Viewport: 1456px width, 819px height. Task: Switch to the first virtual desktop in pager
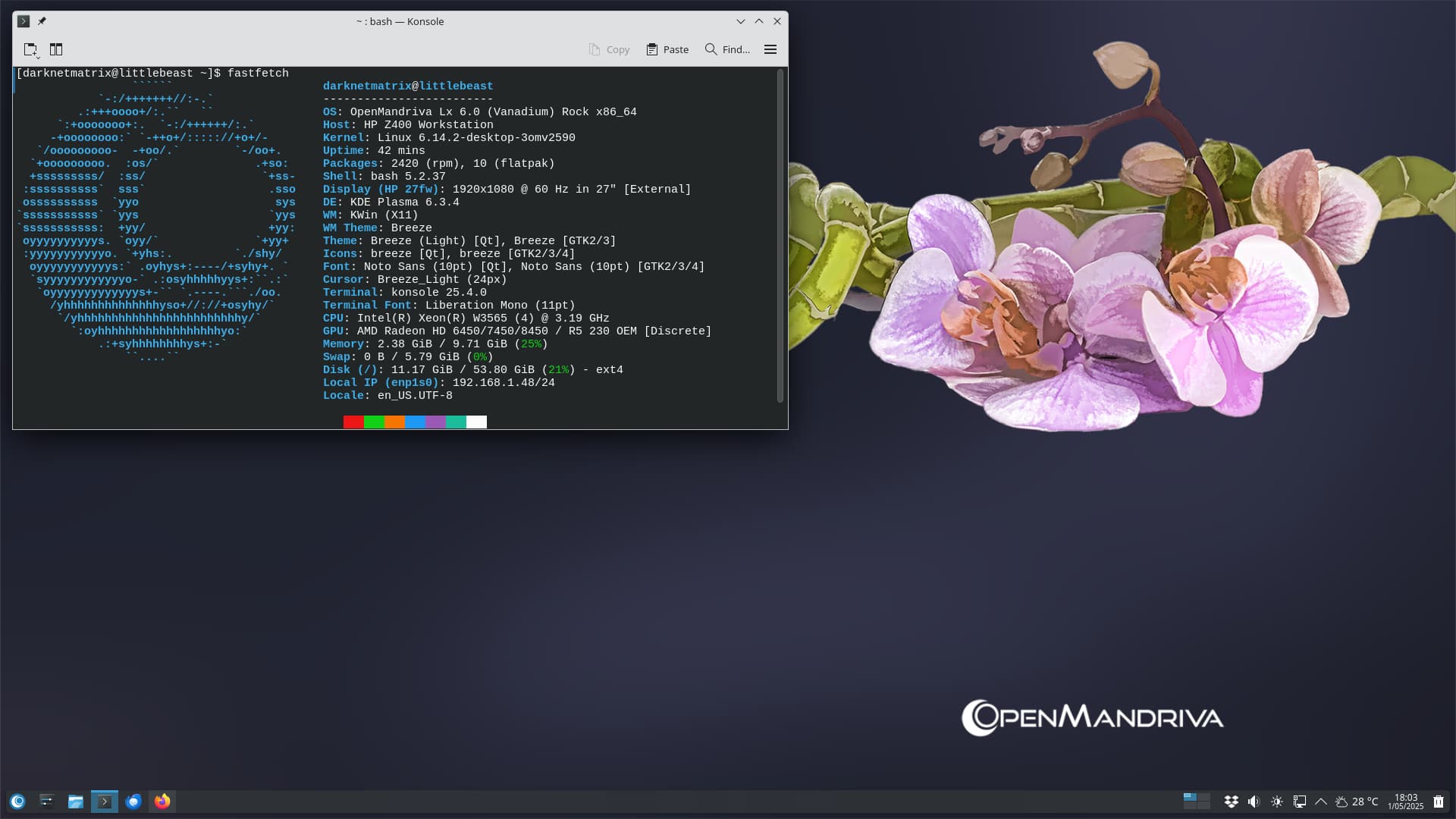[1190, 797]
